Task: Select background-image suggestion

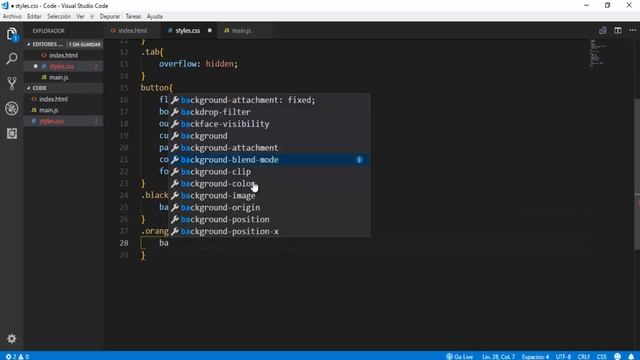Action: 270,196
